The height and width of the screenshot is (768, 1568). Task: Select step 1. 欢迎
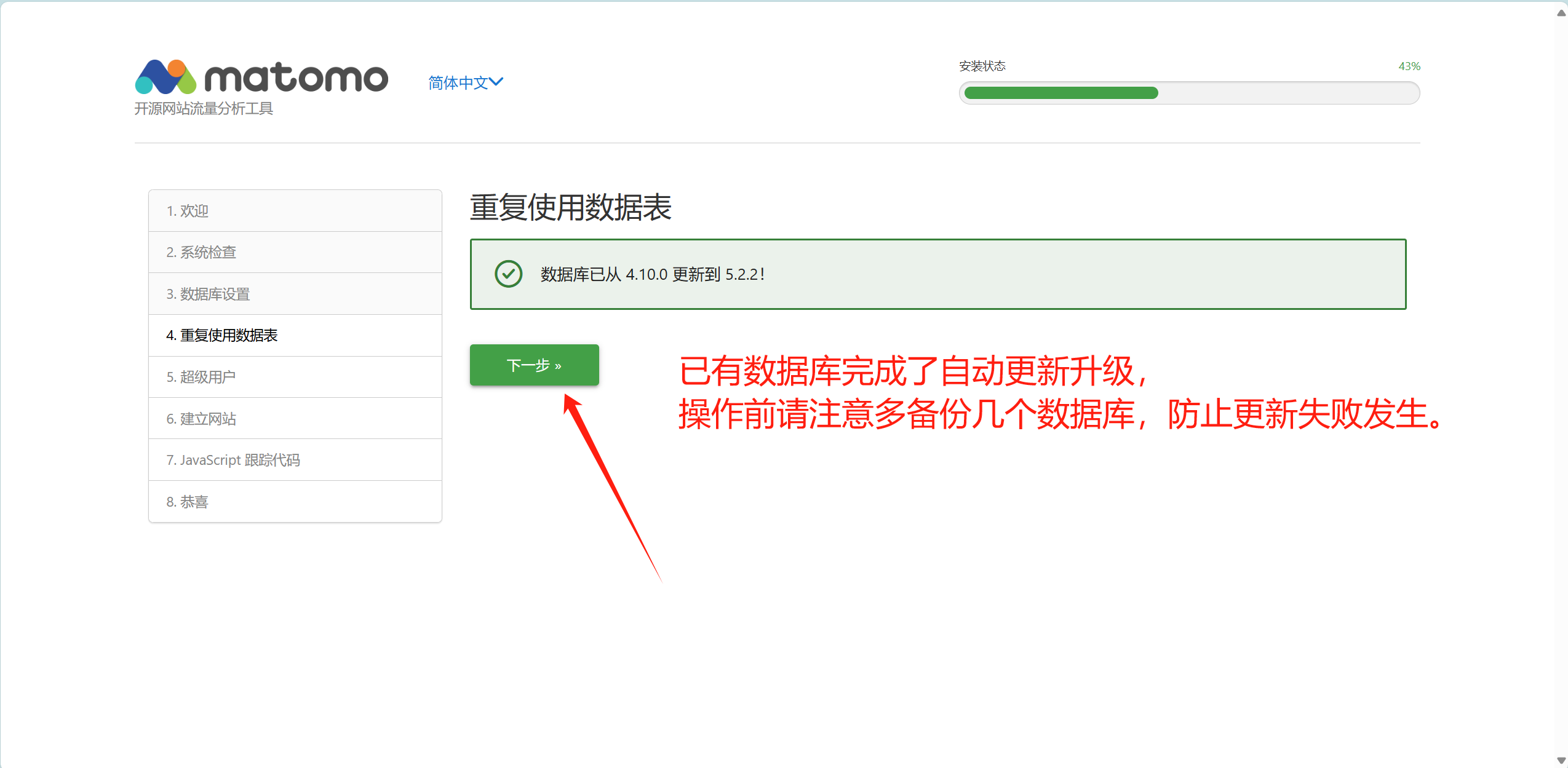pyautogui.click(x=188, y=211)
